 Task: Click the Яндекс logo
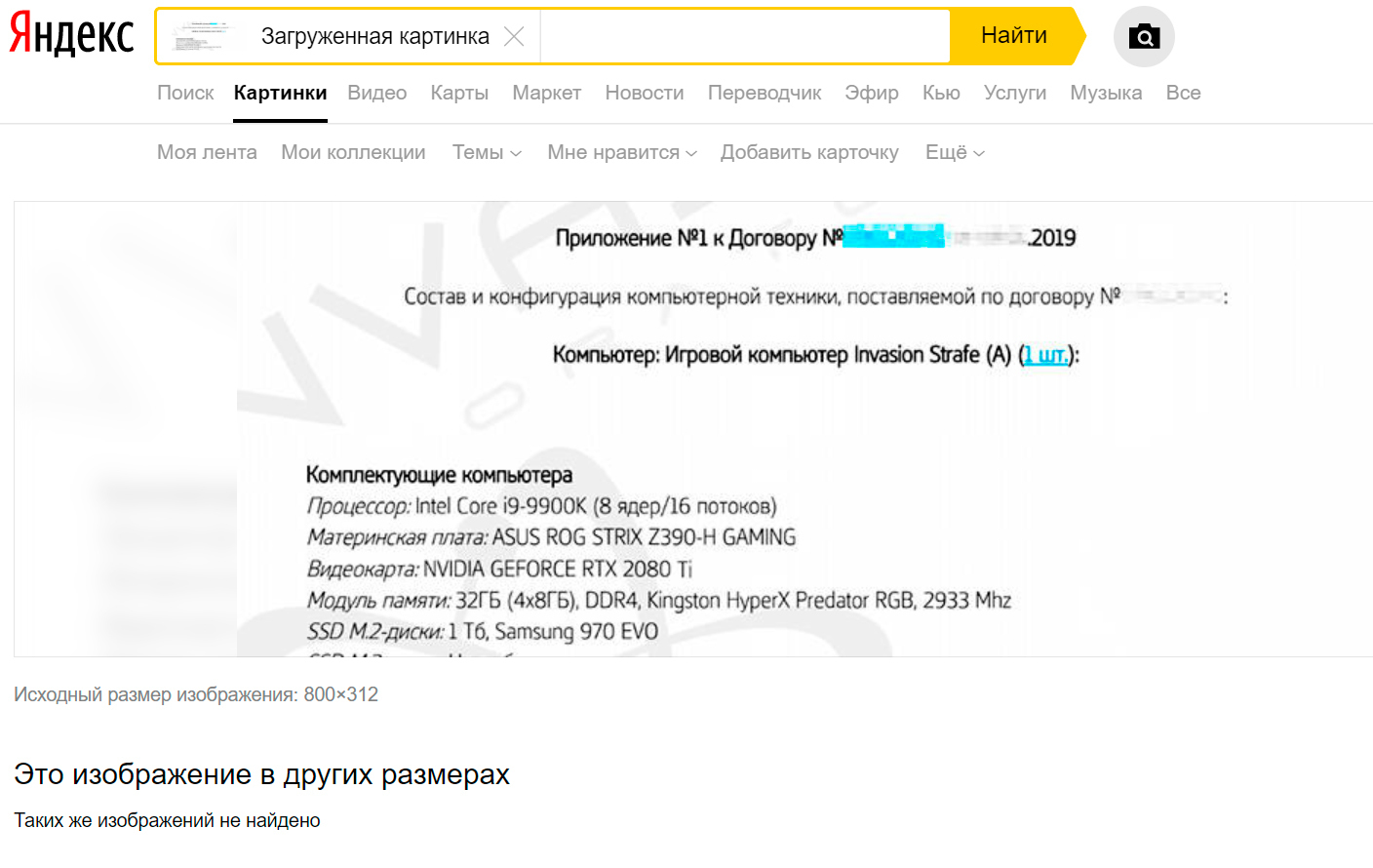click(x=71, y=36)
